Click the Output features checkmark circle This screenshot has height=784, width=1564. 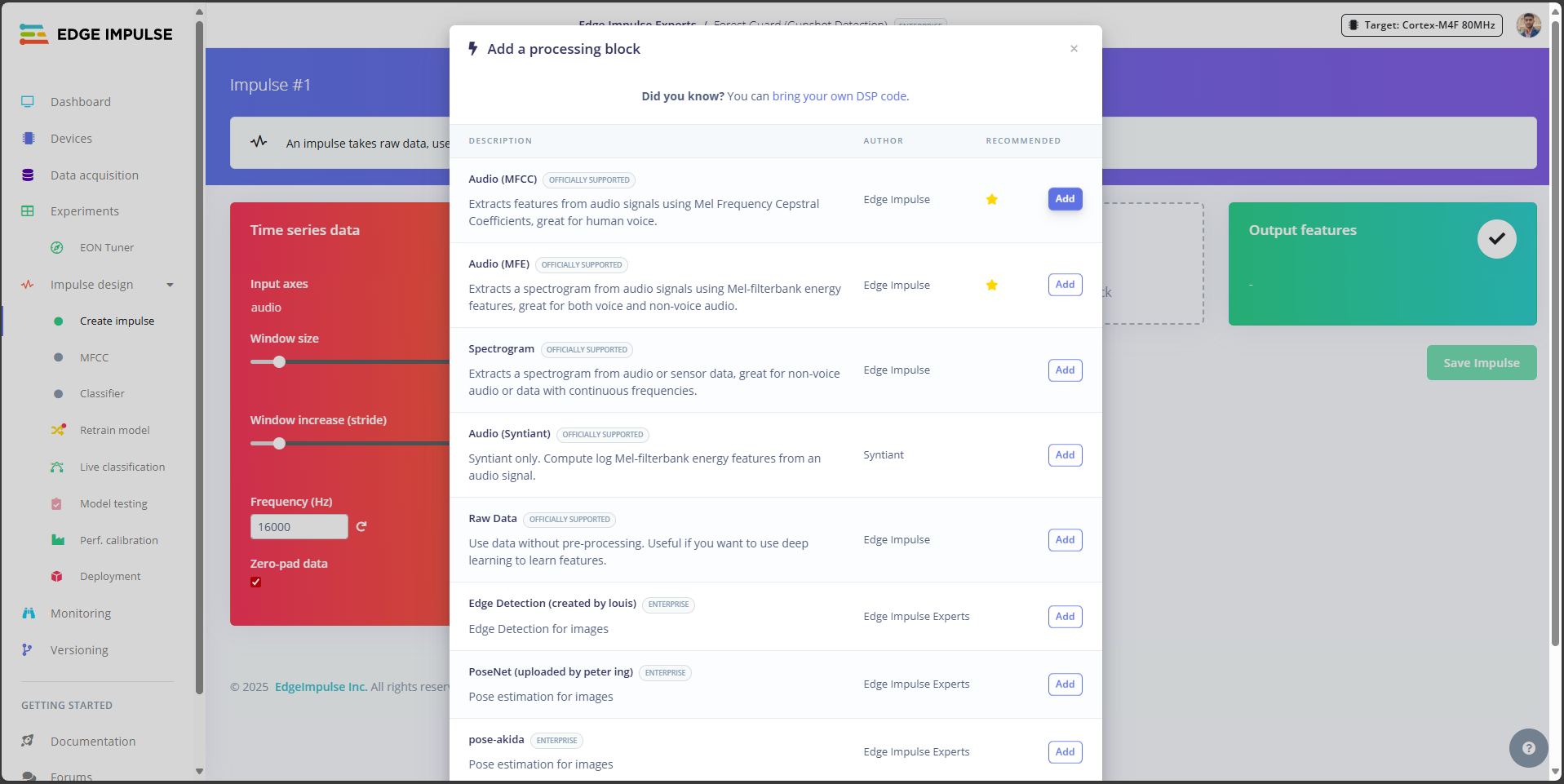point(1497,239)
